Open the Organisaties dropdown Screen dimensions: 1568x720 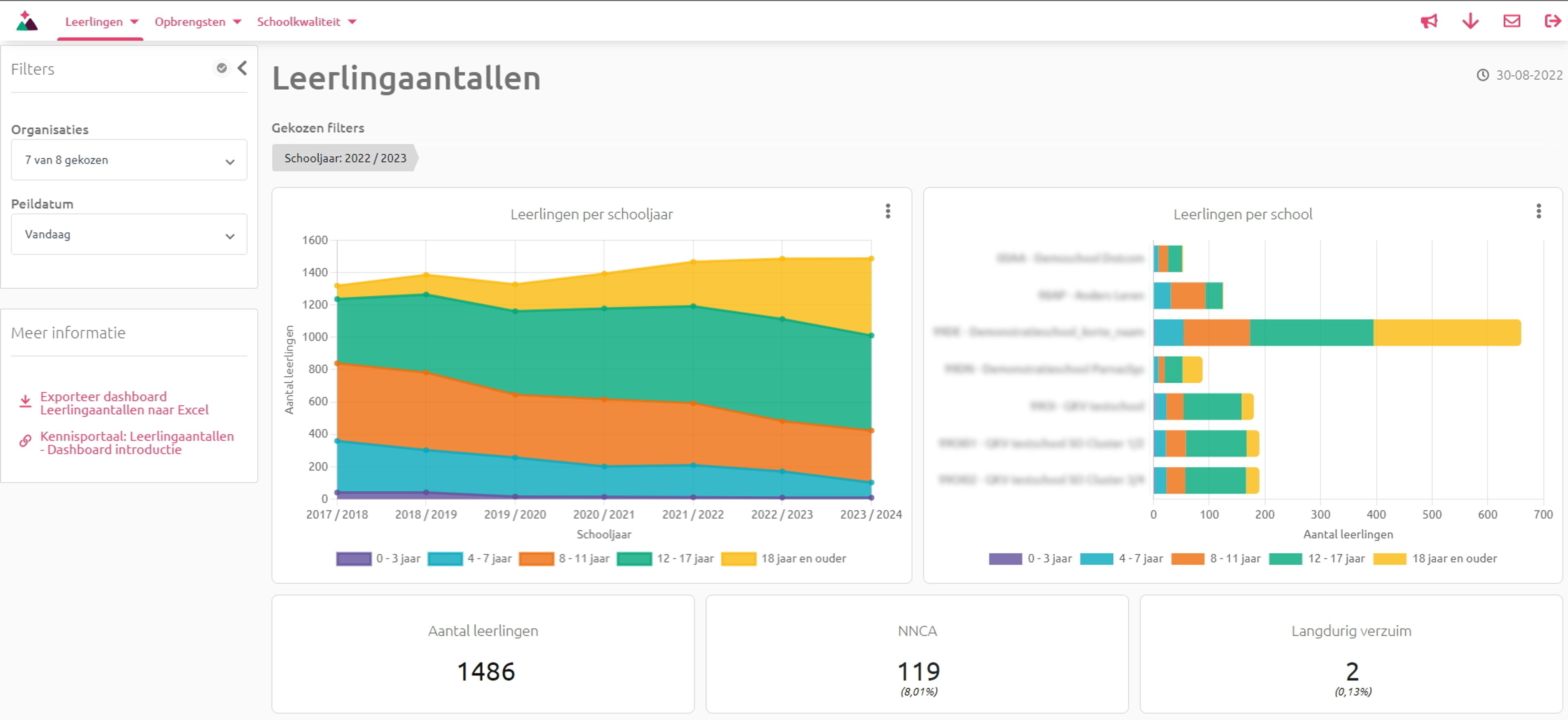click(x=129, y=160)
